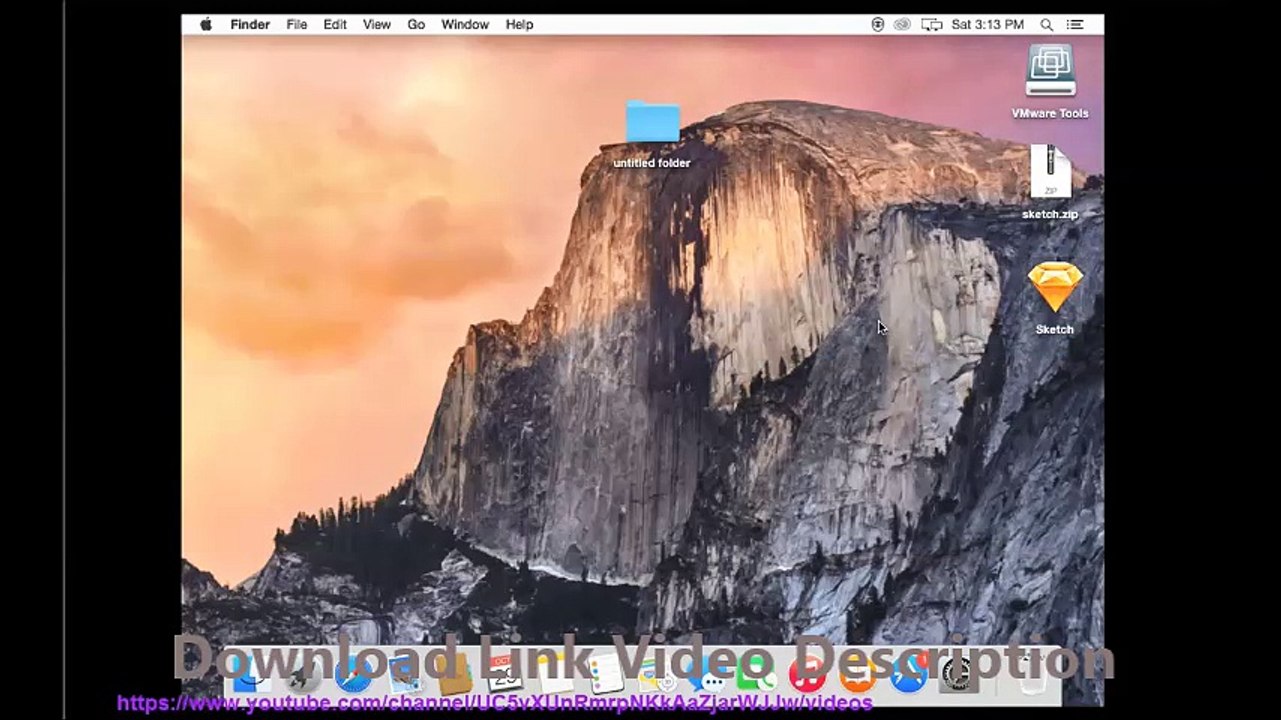The width and height of the screenshot is (1281, 720).
Task: Click the 'VMware Tools' label text
Action: click(x=1050, y=113)
